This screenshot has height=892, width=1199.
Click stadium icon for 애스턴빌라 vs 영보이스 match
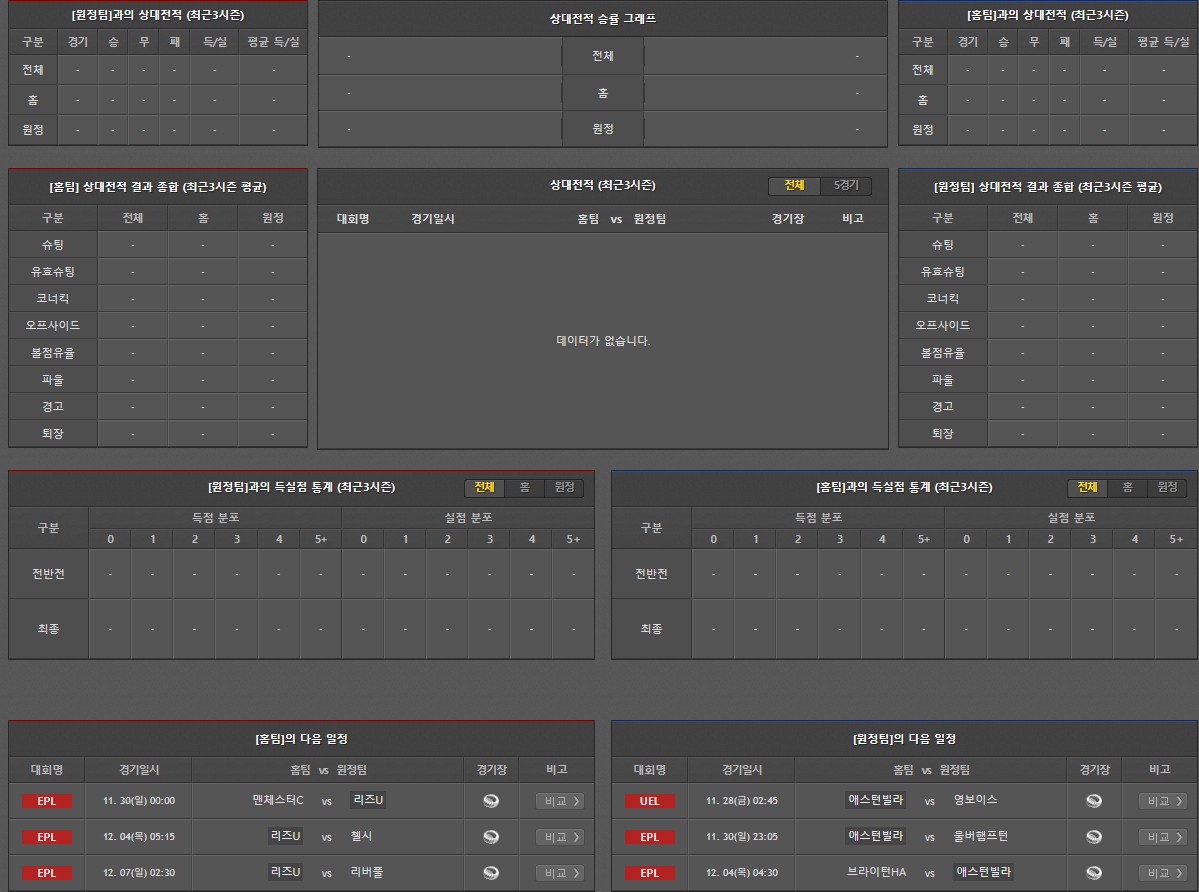click(x=1094, y=801)
